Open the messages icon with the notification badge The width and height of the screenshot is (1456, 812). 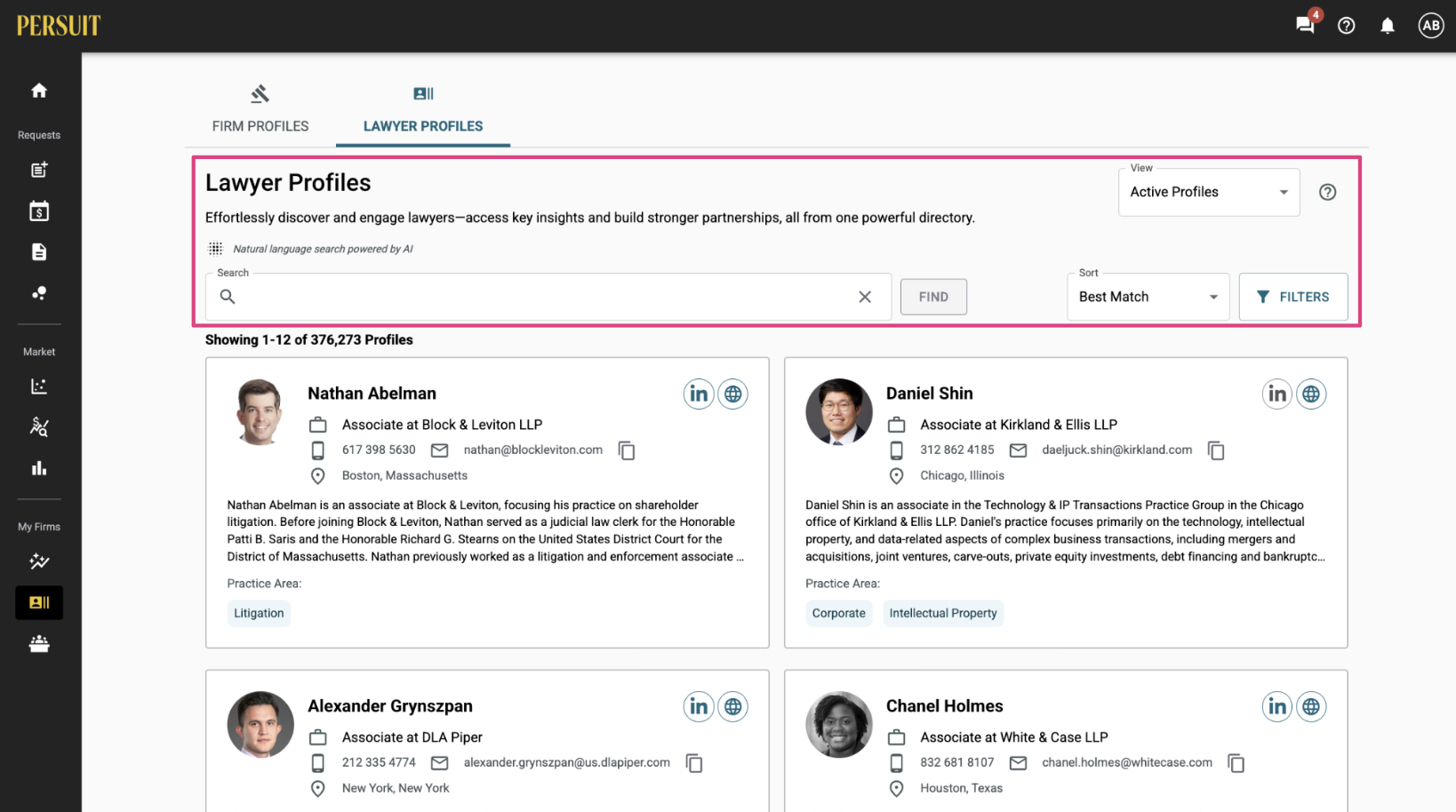[x=1305, y=25]
